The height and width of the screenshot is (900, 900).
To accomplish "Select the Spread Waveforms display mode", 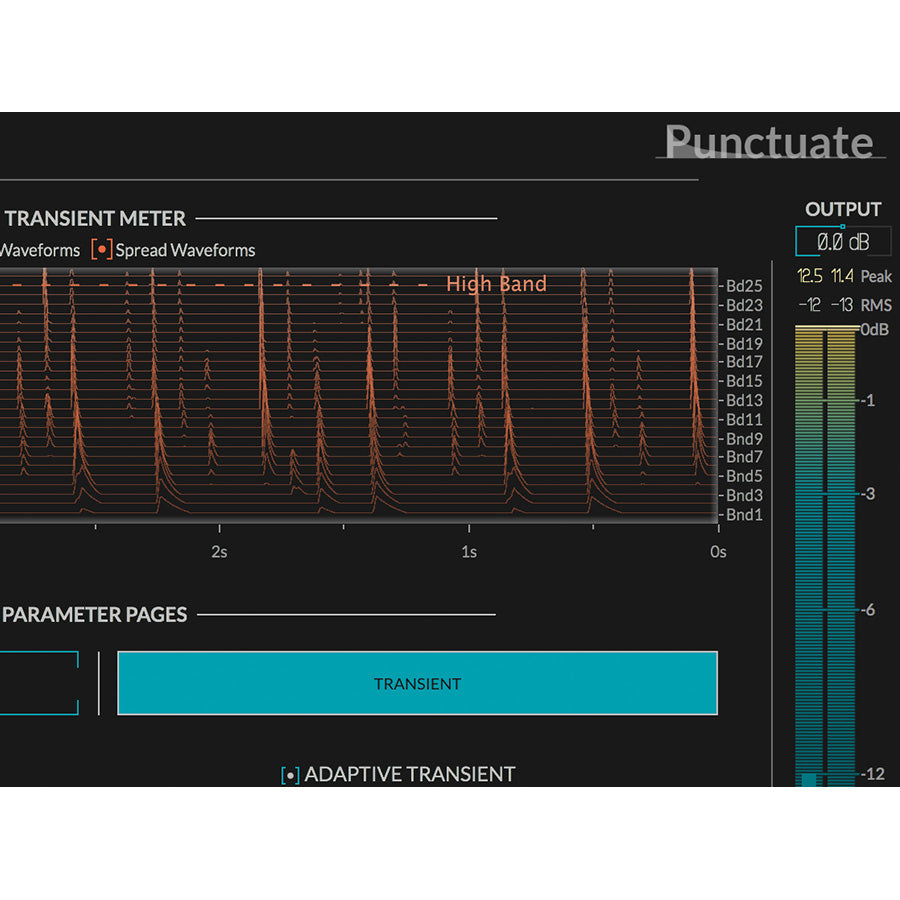I will point(184,250).
